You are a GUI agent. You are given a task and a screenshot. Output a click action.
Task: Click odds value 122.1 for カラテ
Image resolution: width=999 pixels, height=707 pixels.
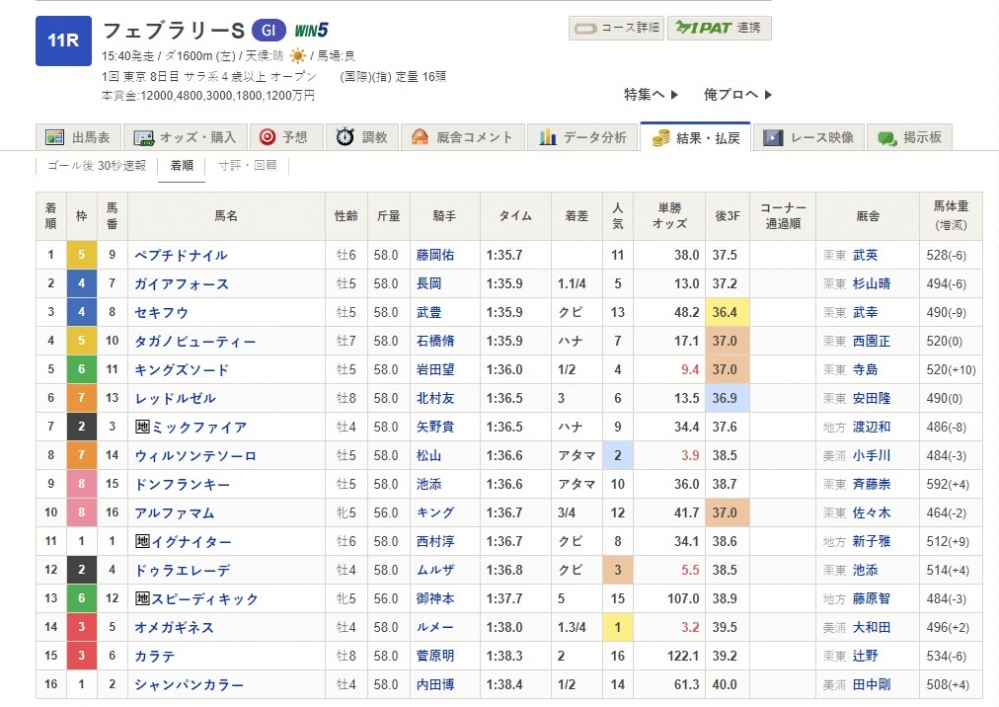(682, 656)
